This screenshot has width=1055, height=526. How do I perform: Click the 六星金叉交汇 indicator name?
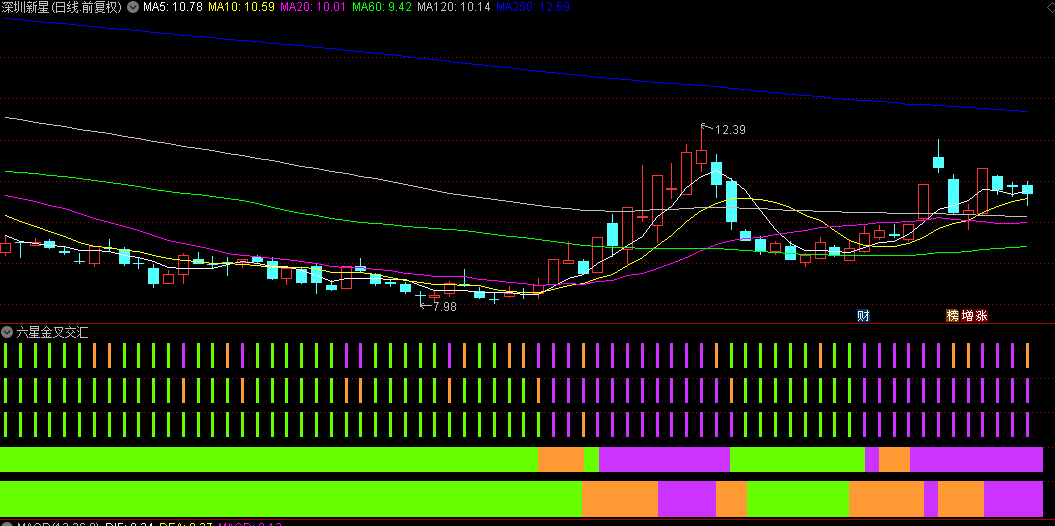point(52,332)
